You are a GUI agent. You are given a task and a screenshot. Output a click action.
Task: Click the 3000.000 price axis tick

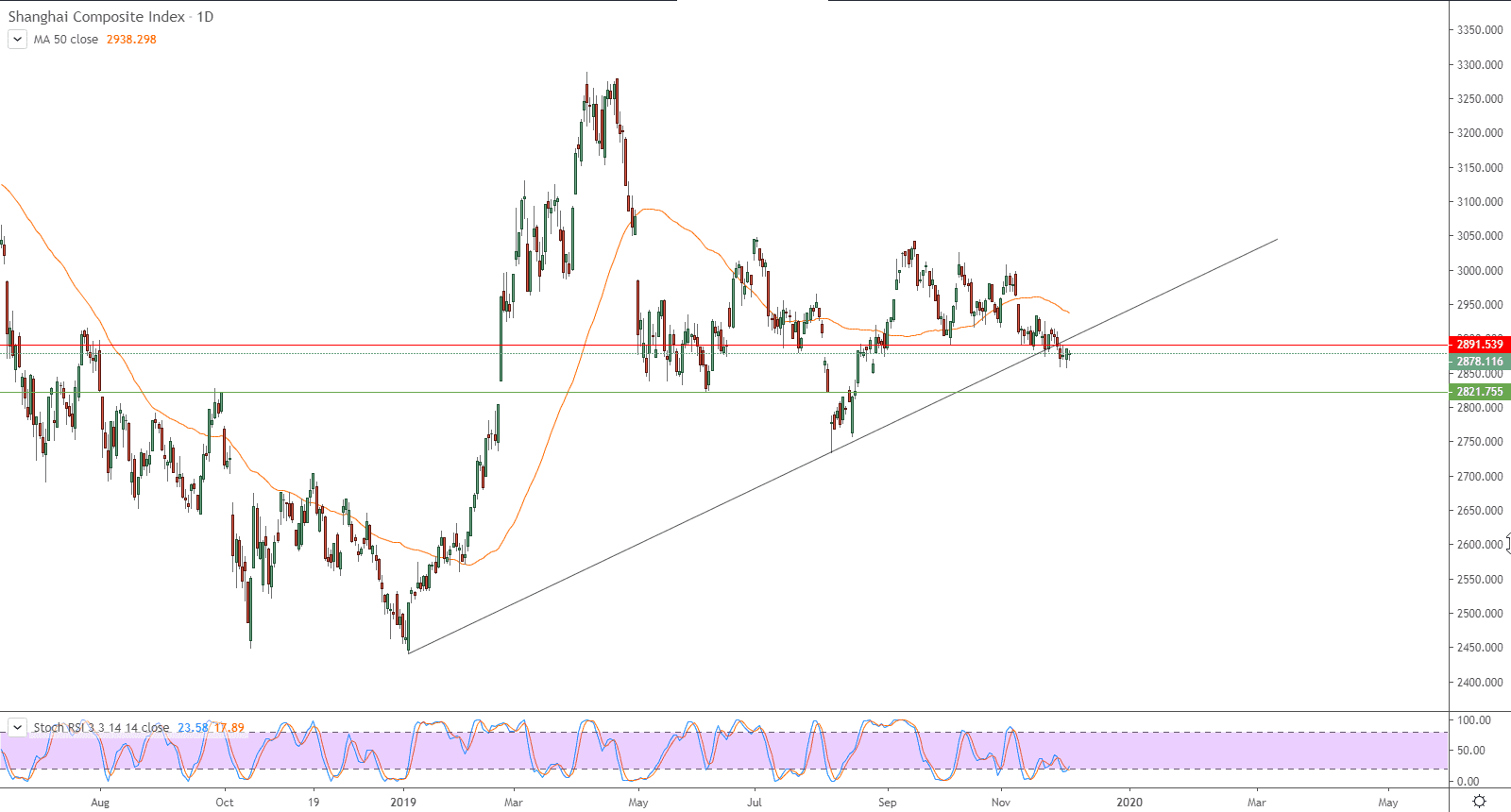(x=1480, y=271)
